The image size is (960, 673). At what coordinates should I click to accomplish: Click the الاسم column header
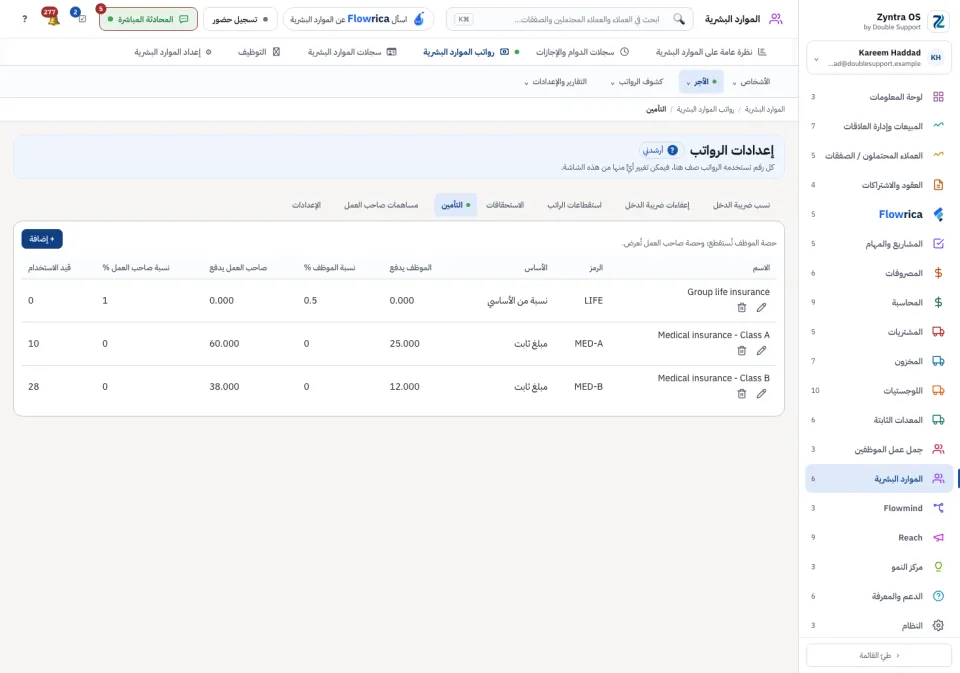coord(761,268)
